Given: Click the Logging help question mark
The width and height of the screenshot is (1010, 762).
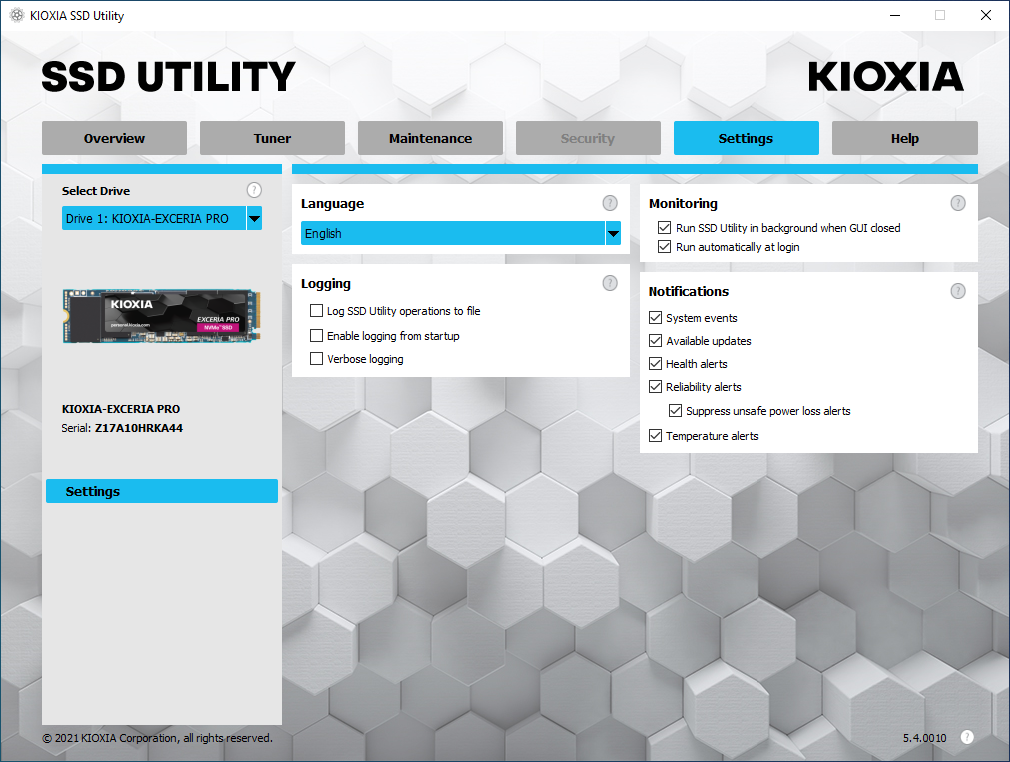Looking at the screenshot, I should [x=610, y=283].
